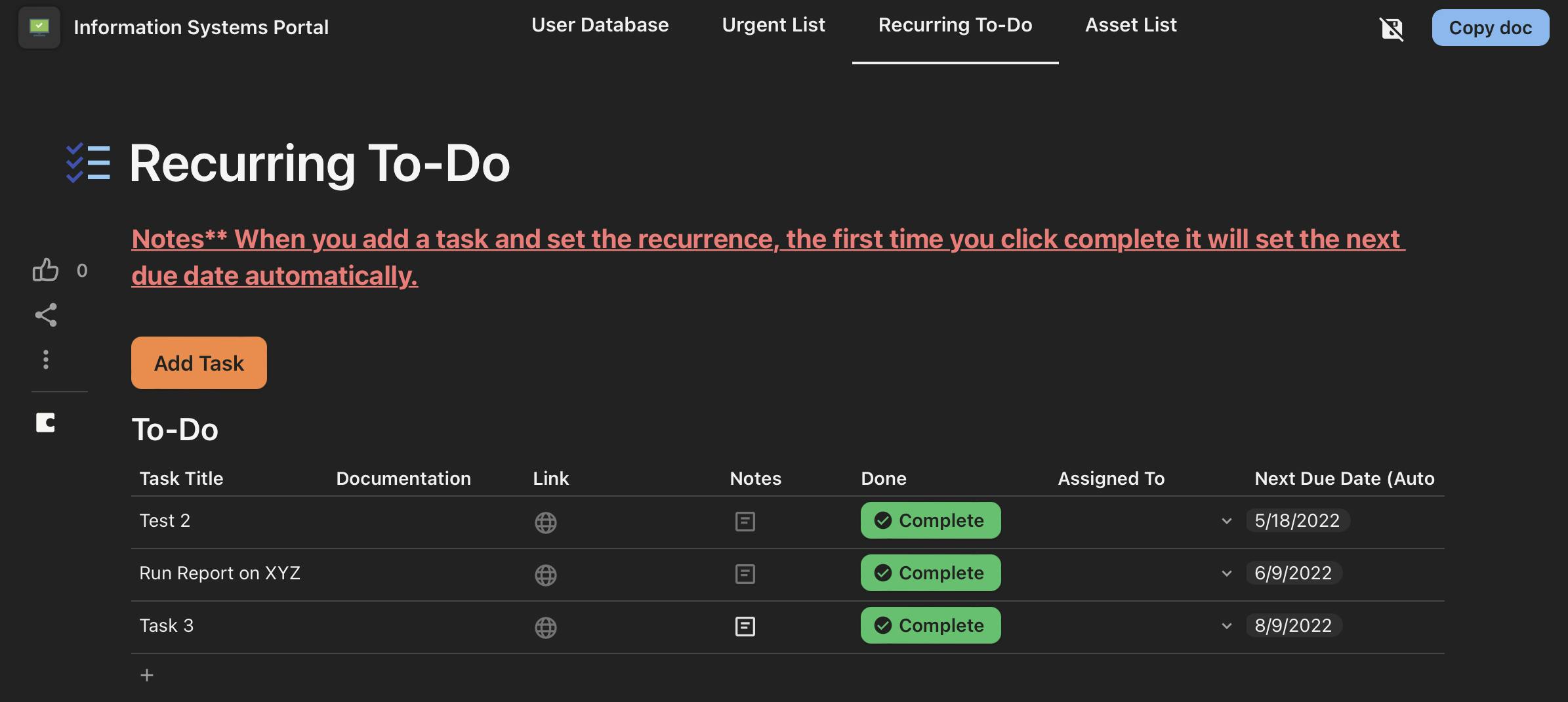1568x702 pixels.
Task: Mark Task 3 as Complete
Action: click(x=930, y=625)
